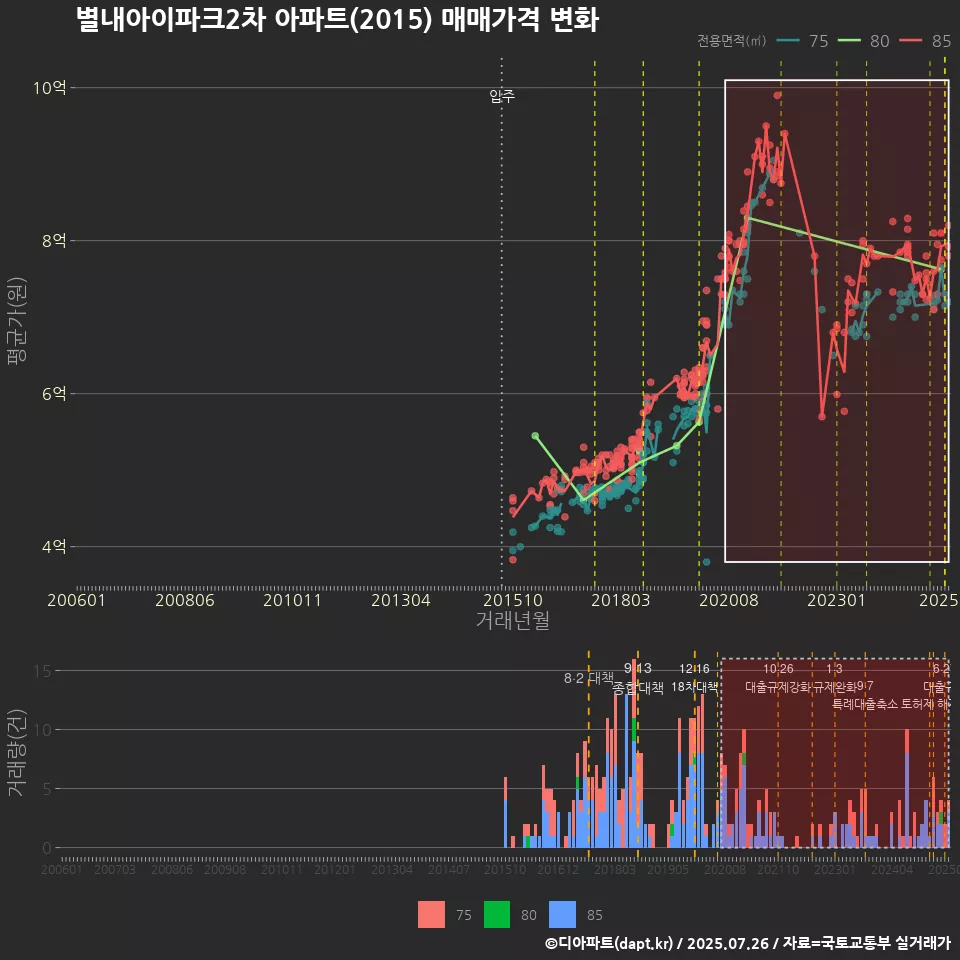960x960 pixels.
Task: Click the highest red data point near 10억
Action: click(777, 95)
